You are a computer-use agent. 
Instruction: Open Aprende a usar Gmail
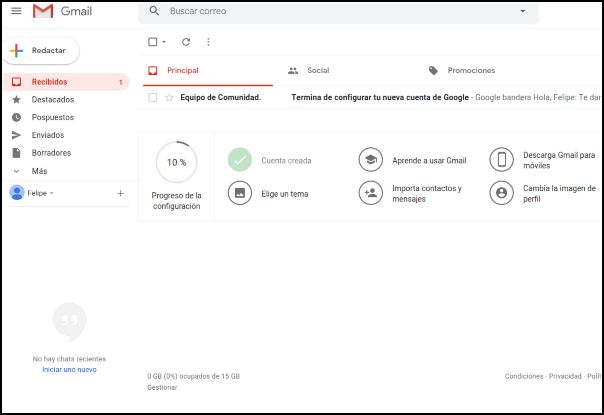point(429,161)
